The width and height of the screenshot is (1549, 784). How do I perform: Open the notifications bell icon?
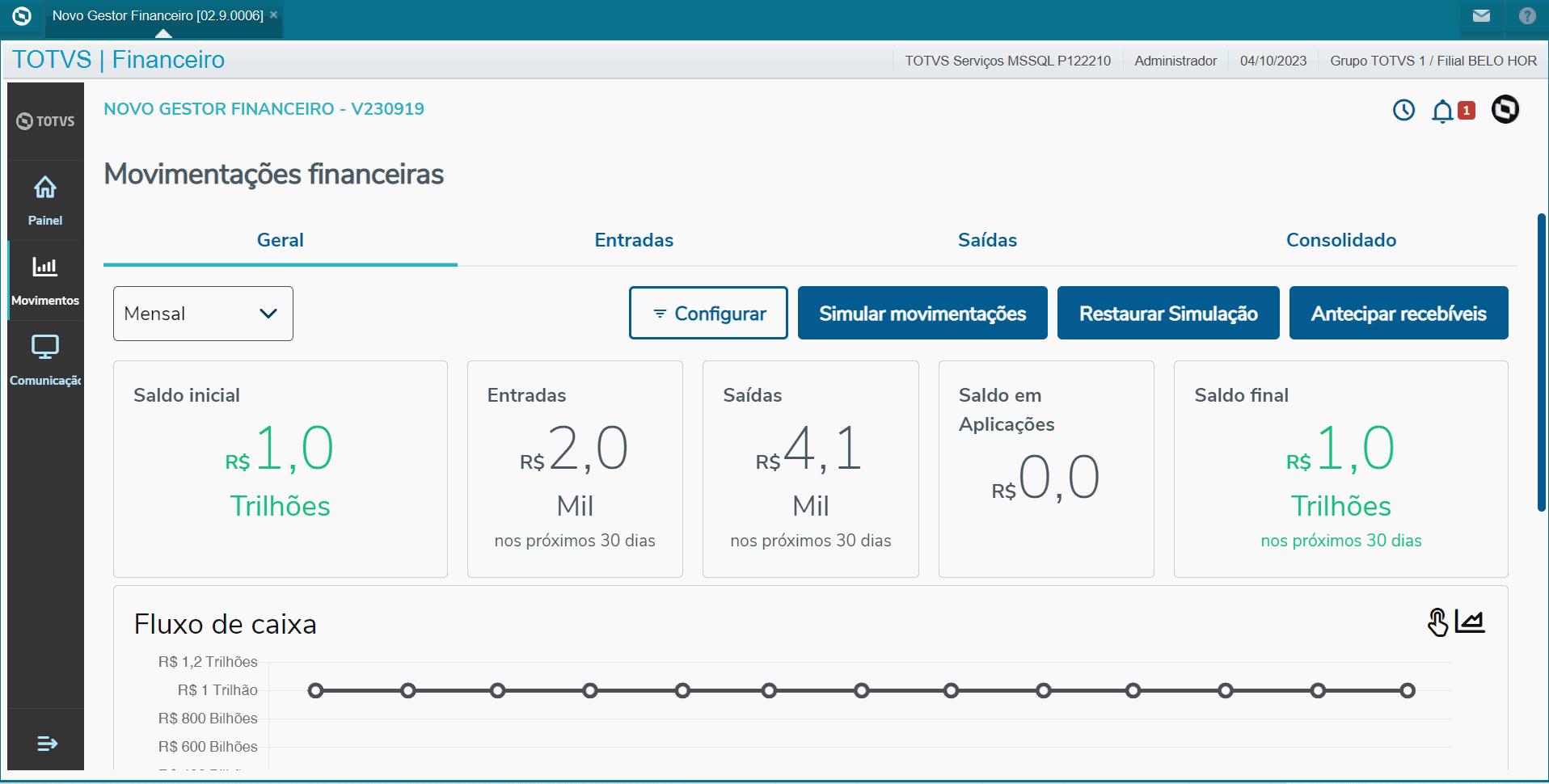pos(1442,111)
